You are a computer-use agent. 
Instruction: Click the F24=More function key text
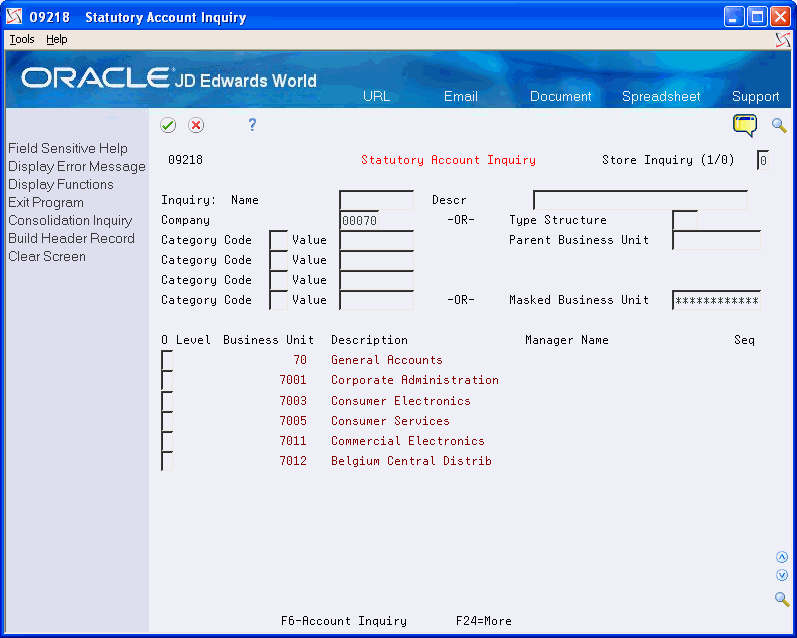pos(483,621)
